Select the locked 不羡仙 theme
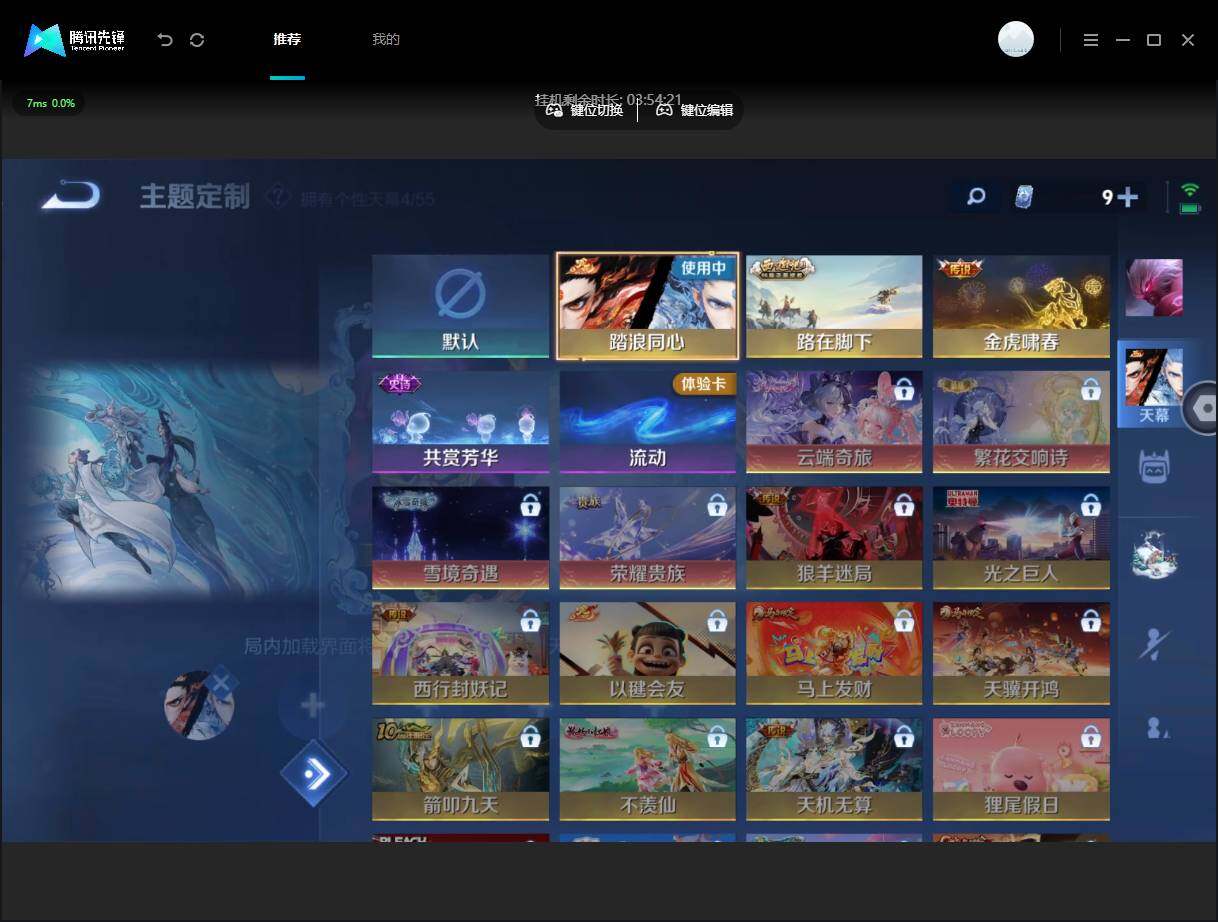This screenshot has height=922, width=1218. pos(647,769)
